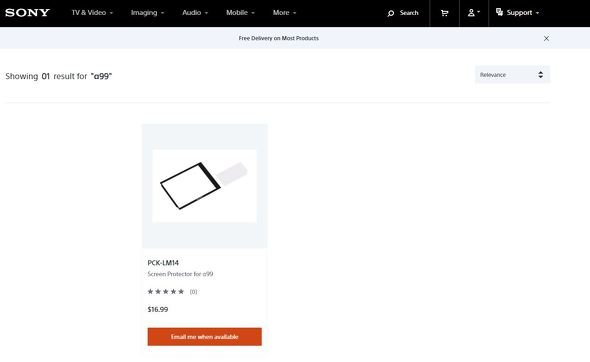Click Email me when available button
590x362 pixels.
[204, 337]
